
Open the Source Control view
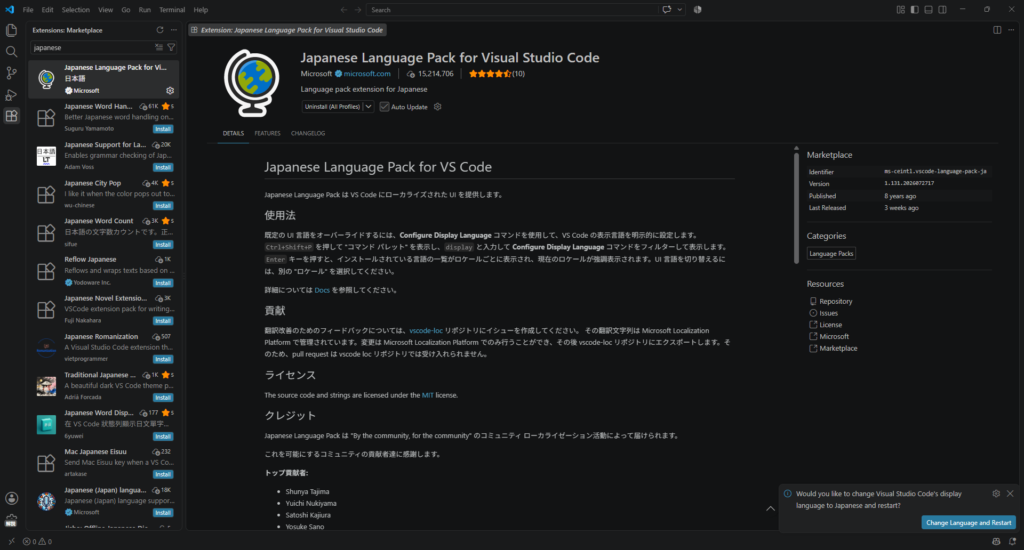11,73
